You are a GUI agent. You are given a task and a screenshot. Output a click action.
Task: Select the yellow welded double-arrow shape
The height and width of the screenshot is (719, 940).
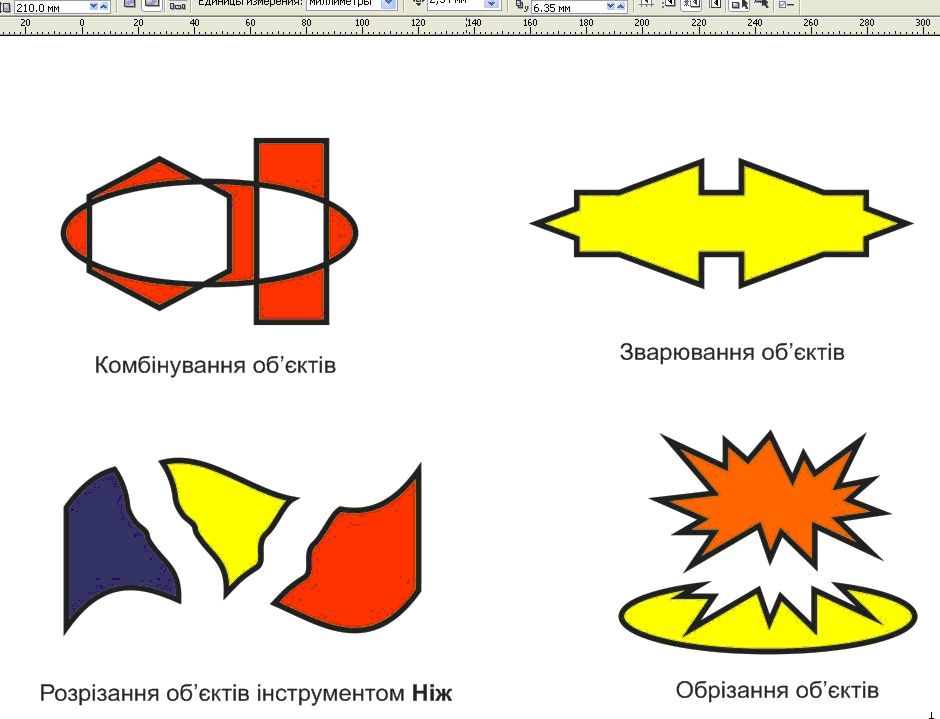(720, 224)
